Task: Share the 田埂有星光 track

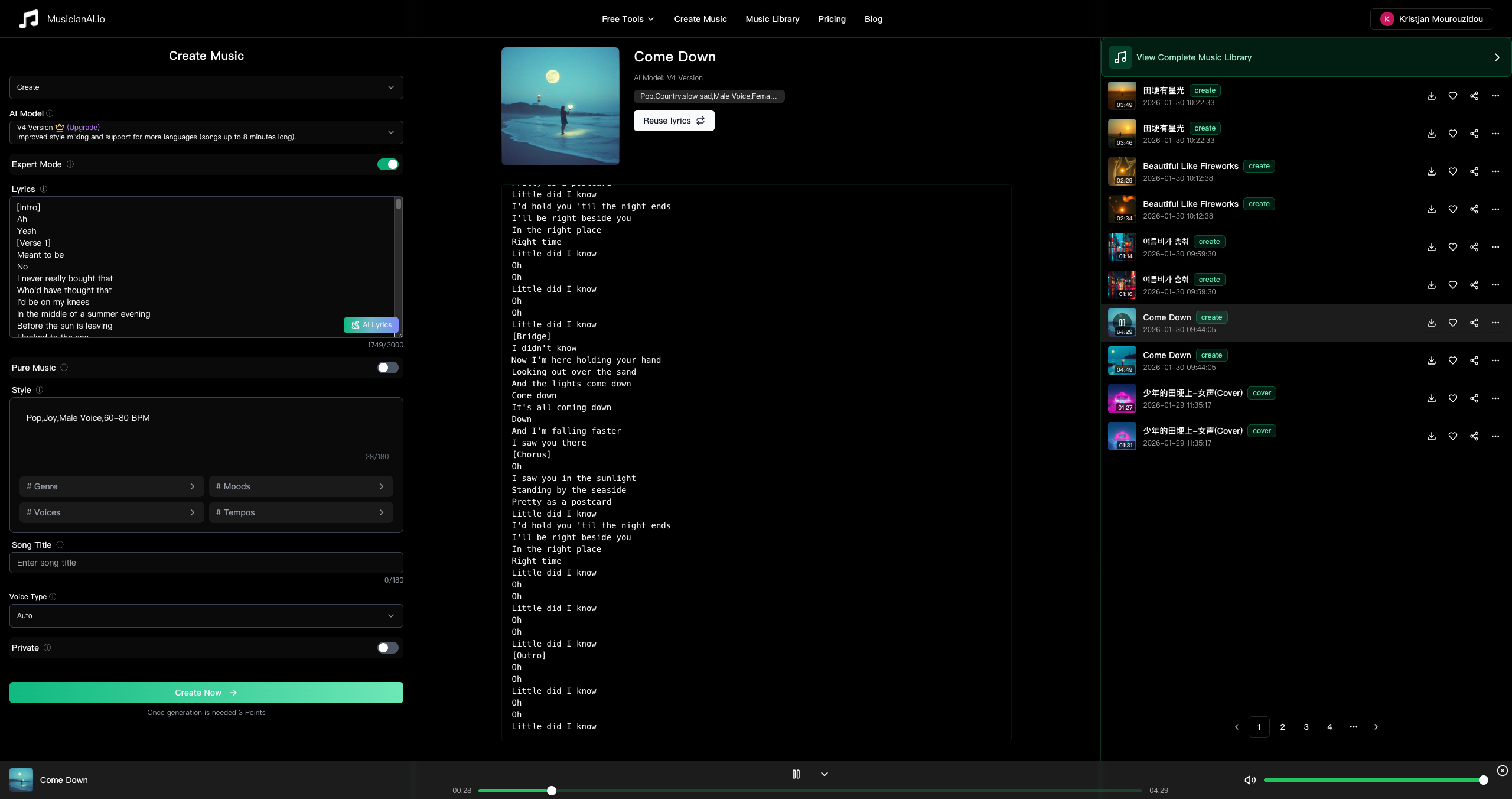Action: coord(1474,96)
